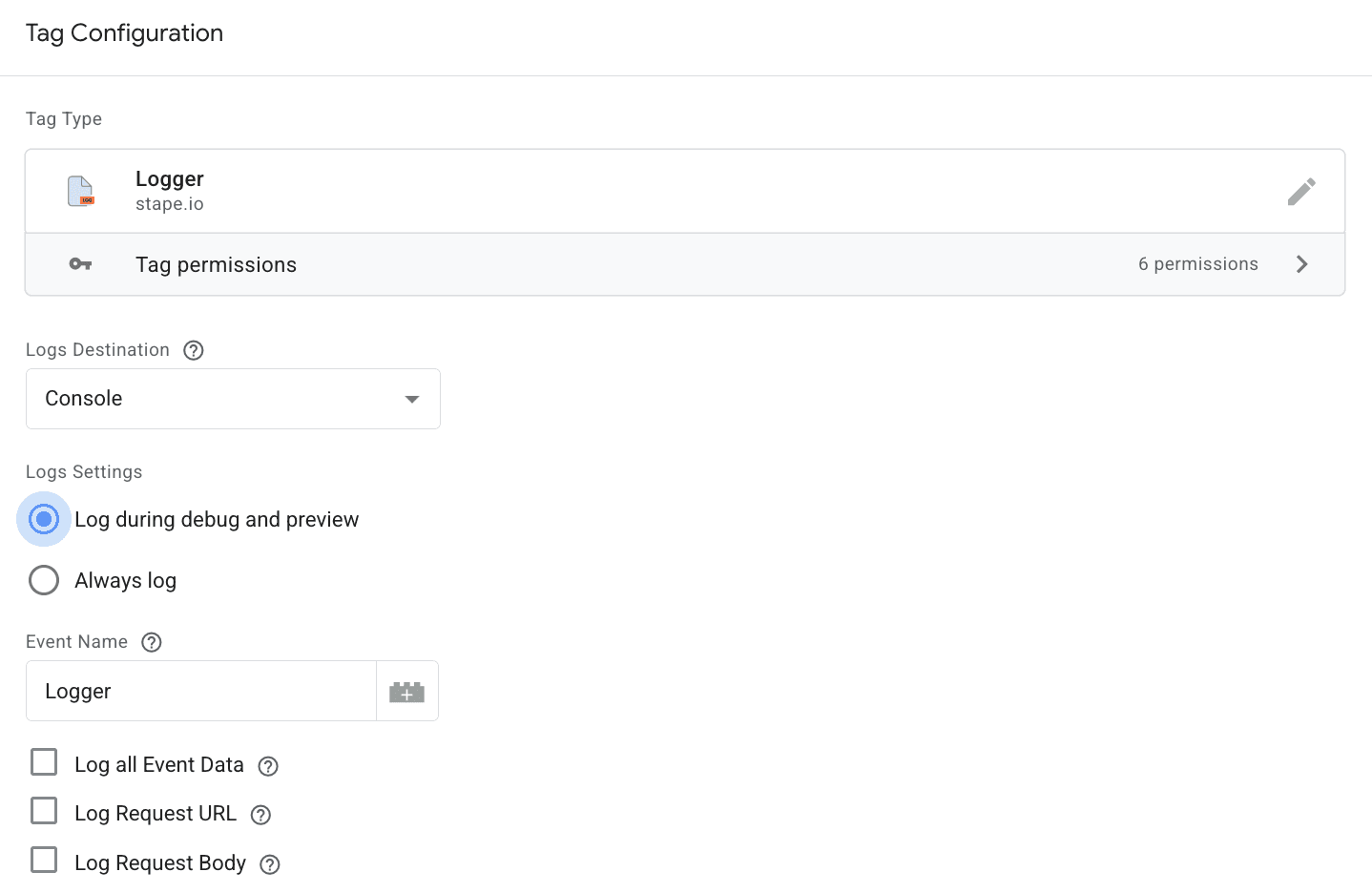Select the Always log radio button
Viewport: 1372px width, 893px height.
[x=44, y=580]
